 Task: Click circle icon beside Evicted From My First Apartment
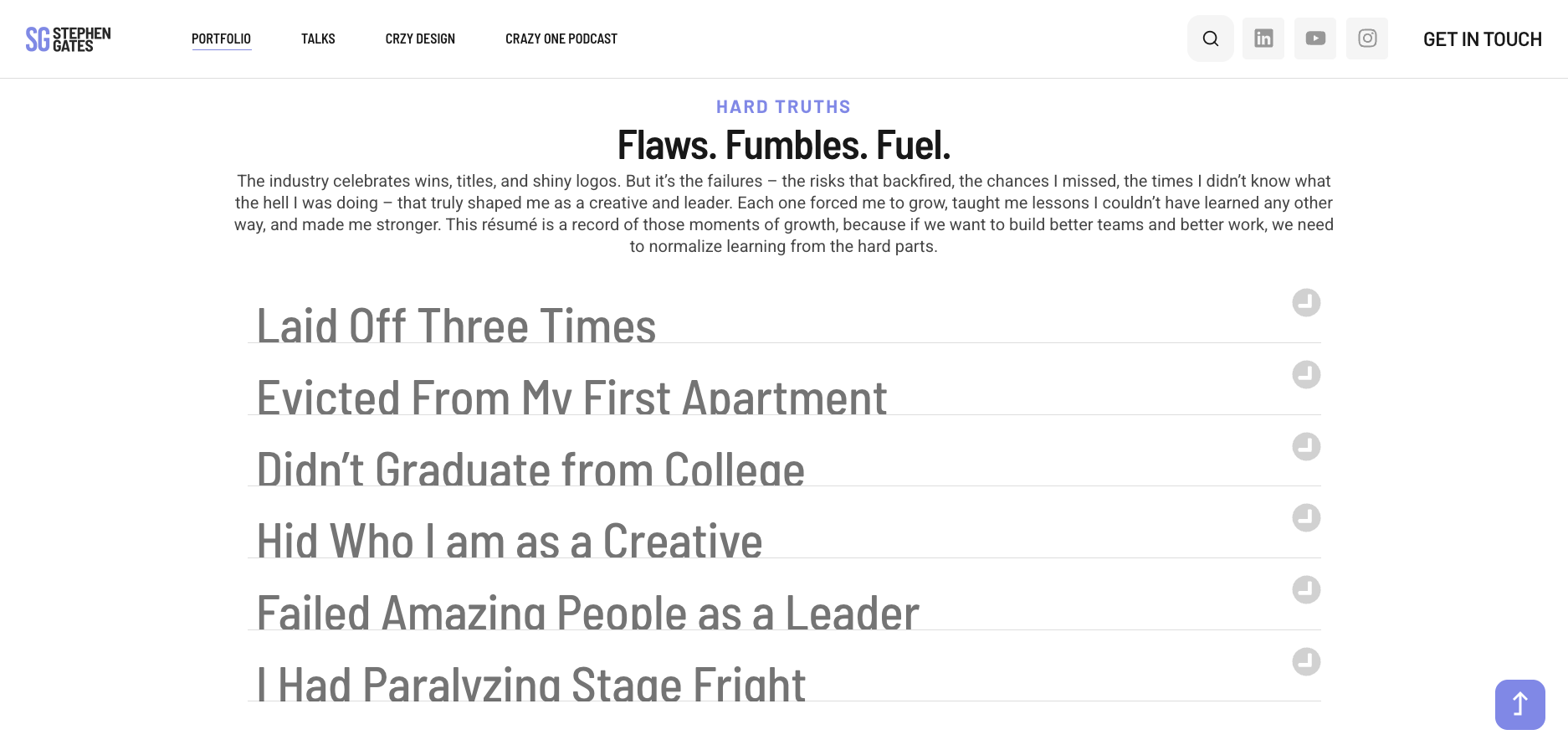click(x=1305, y=375)
